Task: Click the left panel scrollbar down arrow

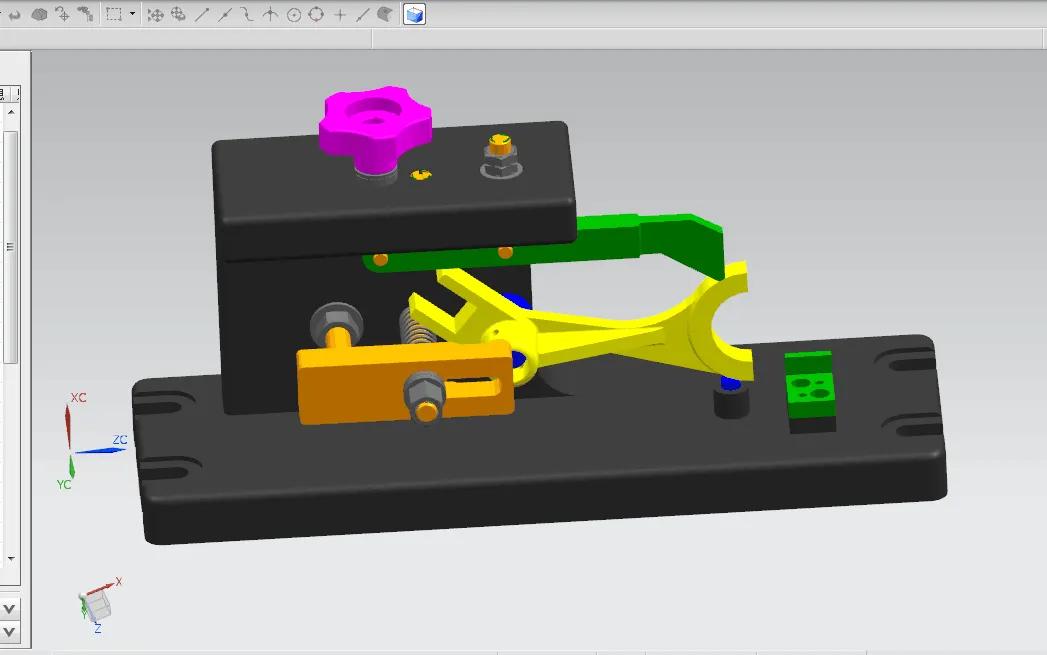Action: click(x=11, y=558)
